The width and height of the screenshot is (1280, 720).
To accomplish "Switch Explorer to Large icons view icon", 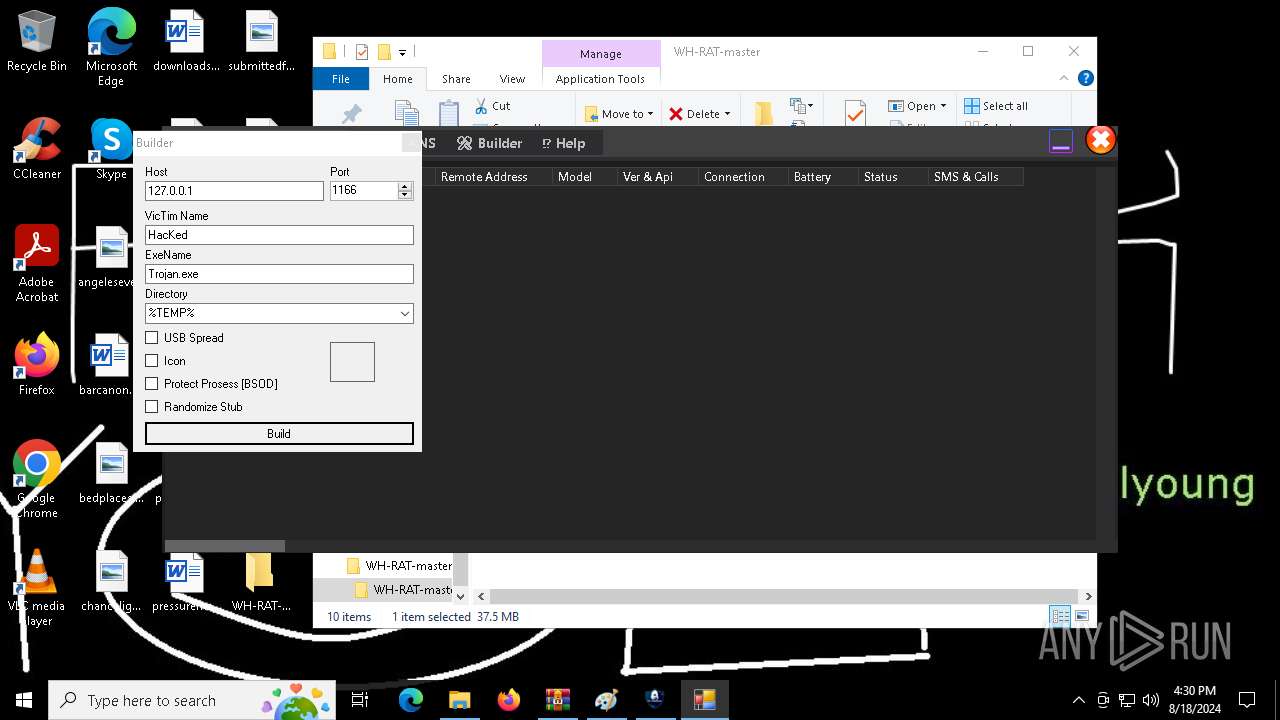I will 1081,616.
